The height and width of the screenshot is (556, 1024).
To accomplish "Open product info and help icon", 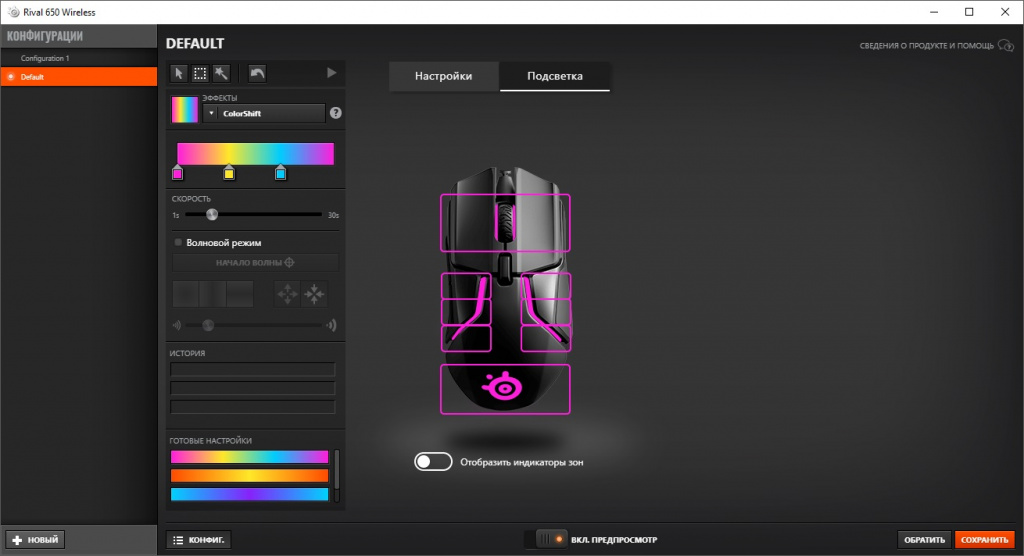I will 1006,45.
